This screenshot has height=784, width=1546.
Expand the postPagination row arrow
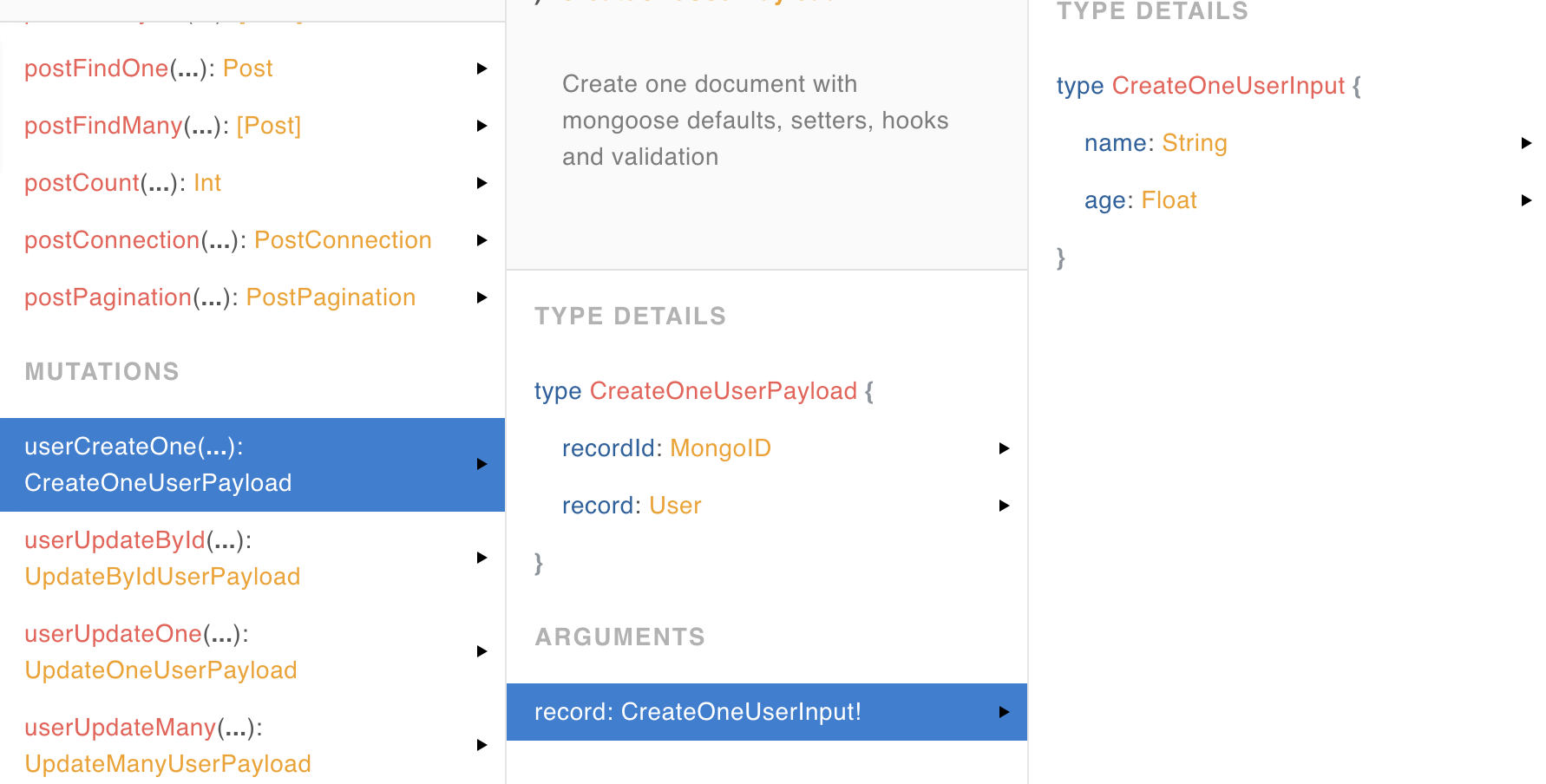click(x=482, y=297)
